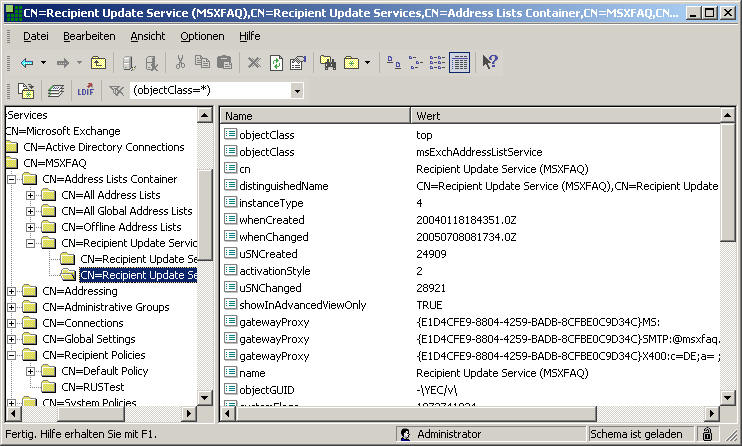Viewport: 742px width, 446px height.
Task: Expand the CN=Addressing node
Action: [x=11, y=292]
